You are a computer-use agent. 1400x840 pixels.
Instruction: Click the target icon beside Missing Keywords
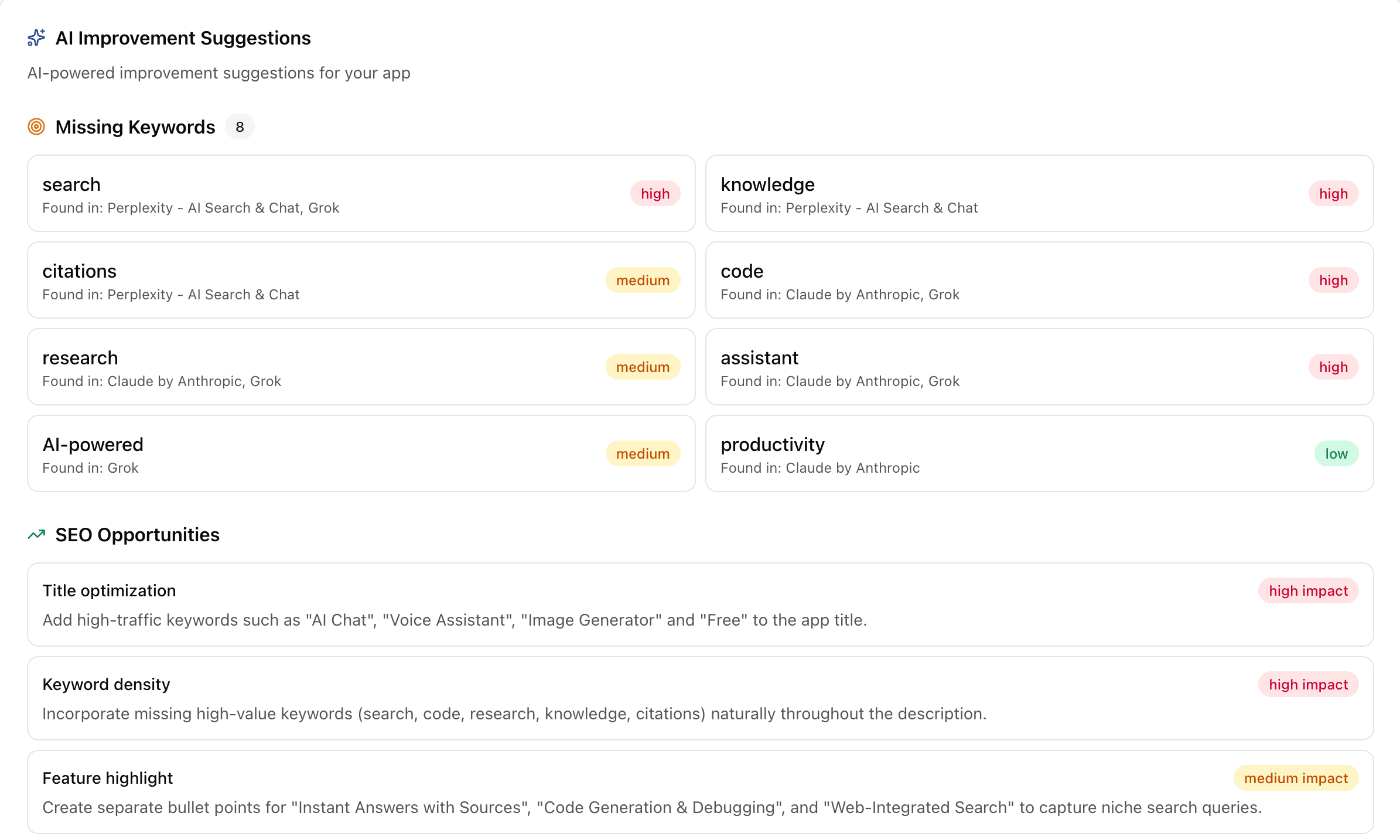coord(36,127)
